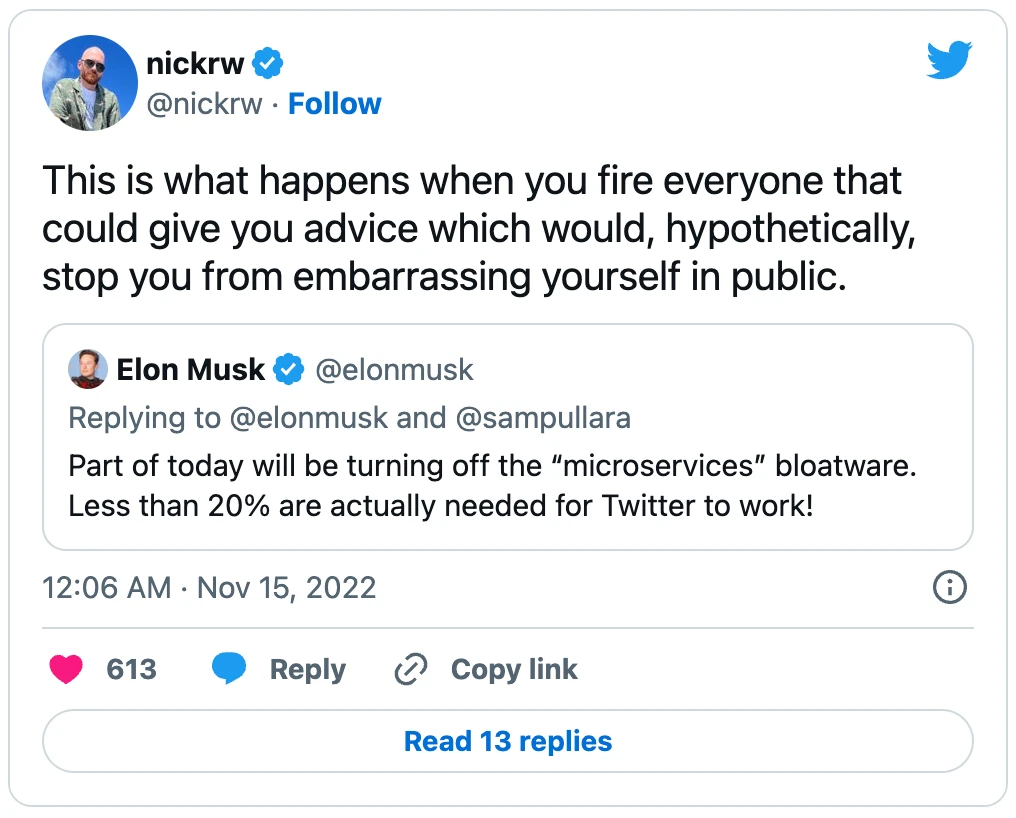The height and width of the screenshot is (818, 1016).
Task: Click the Reply text label
Action: click(x=307, y=669)
